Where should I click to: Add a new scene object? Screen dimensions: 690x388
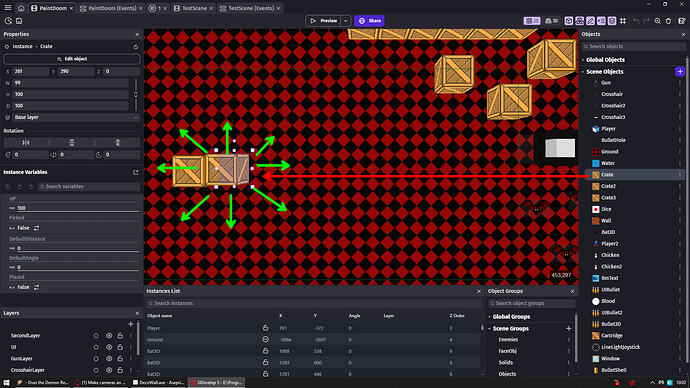[680, 72]
